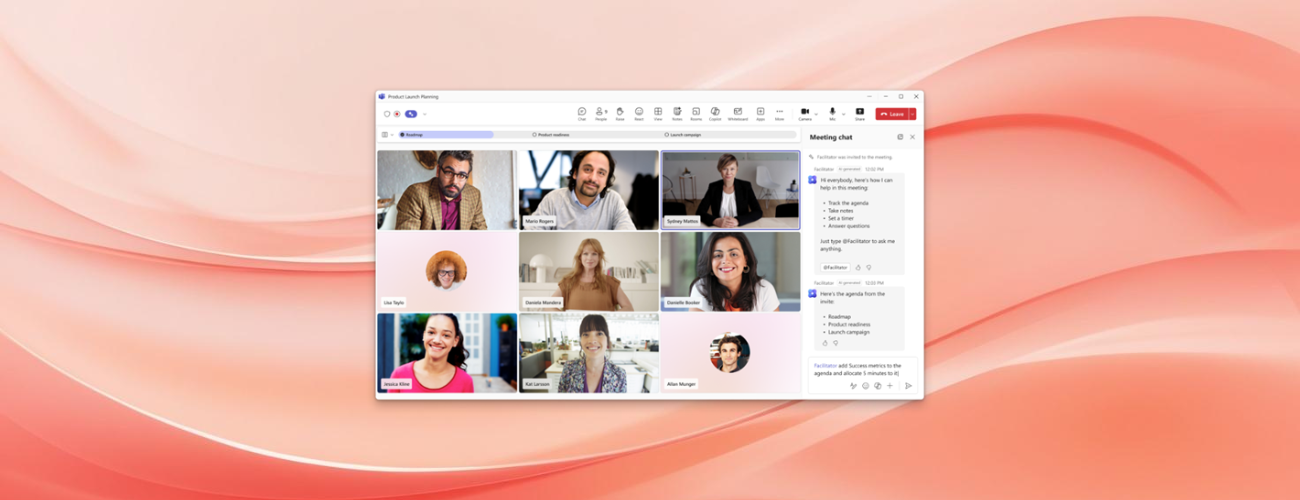Open the emoji picker in chat compose

point(866,385)
